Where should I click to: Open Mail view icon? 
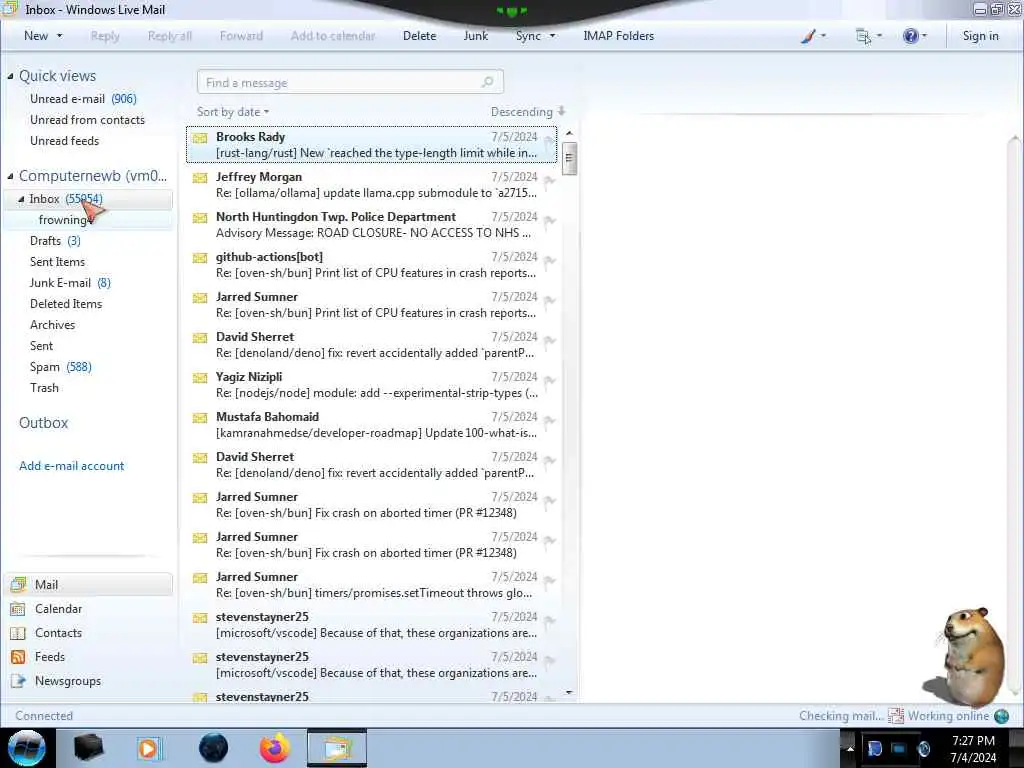[x=18, y=584]
